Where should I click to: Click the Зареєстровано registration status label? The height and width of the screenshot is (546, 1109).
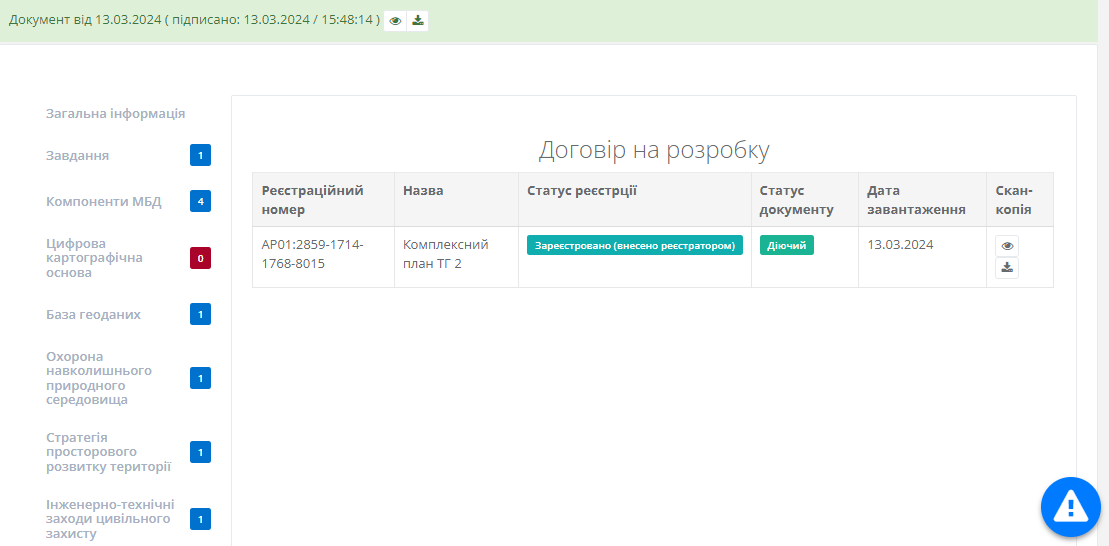pyautogui.click(x=634, y=246)
